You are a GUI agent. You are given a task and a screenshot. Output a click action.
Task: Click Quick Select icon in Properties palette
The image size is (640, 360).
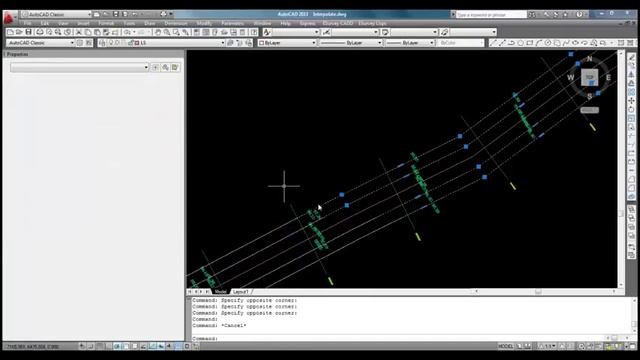pos(175,67)
